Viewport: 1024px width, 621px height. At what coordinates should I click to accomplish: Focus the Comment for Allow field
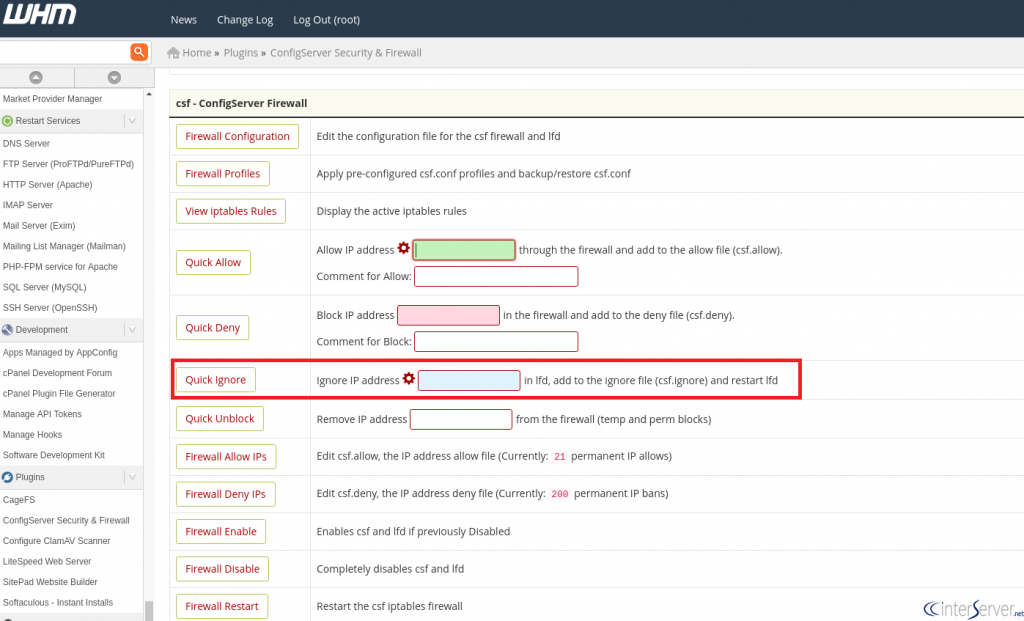(496, 276)
